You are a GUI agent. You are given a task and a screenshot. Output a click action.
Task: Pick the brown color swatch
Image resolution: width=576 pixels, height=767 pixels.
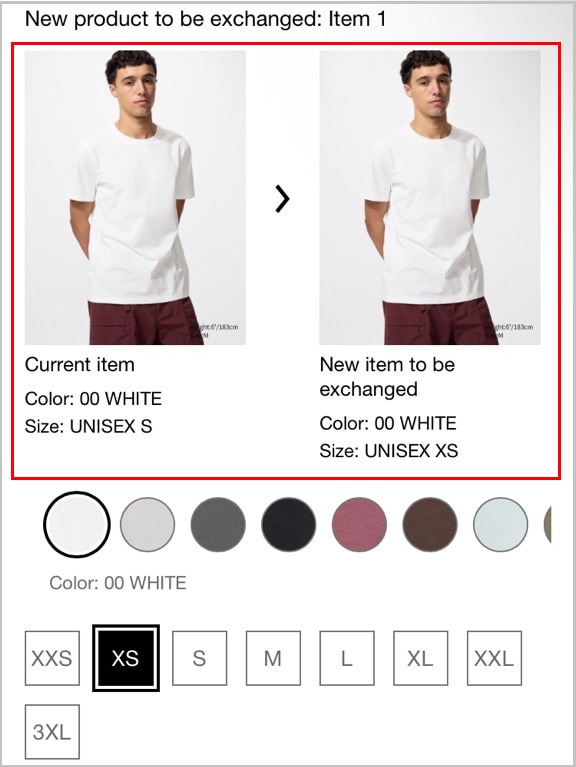click(430, 524)
